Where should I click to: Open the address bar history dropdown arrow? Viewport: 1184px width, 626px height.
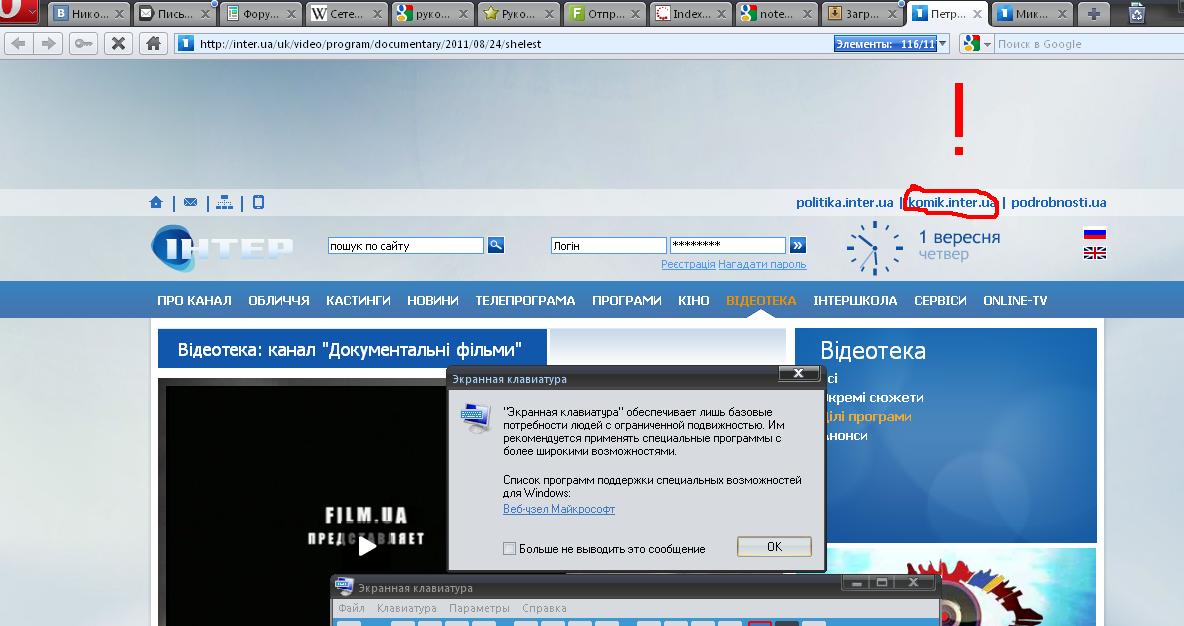coord(942,44)
